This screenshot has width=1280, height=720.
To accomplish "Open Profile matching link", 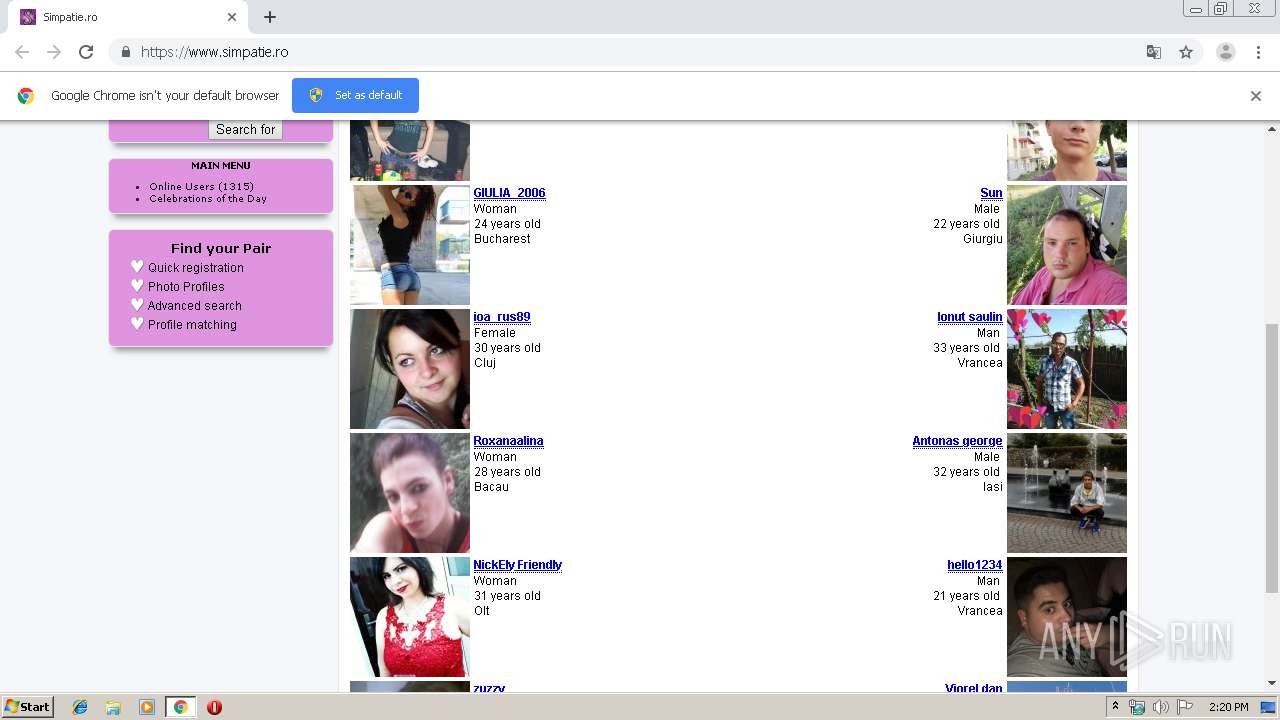I will pyautogui.click(x=192, y=325).
